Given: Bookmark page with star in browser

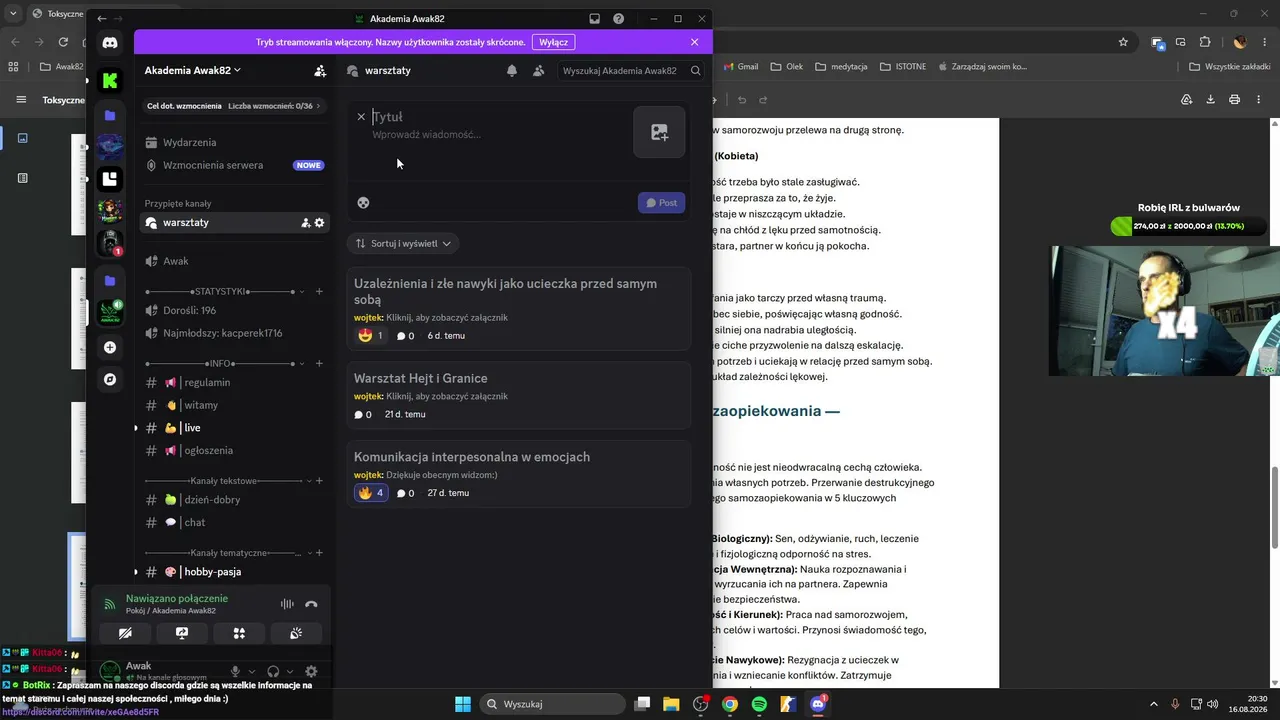Looking at the screenshot, I should [x=1123, y=42].
